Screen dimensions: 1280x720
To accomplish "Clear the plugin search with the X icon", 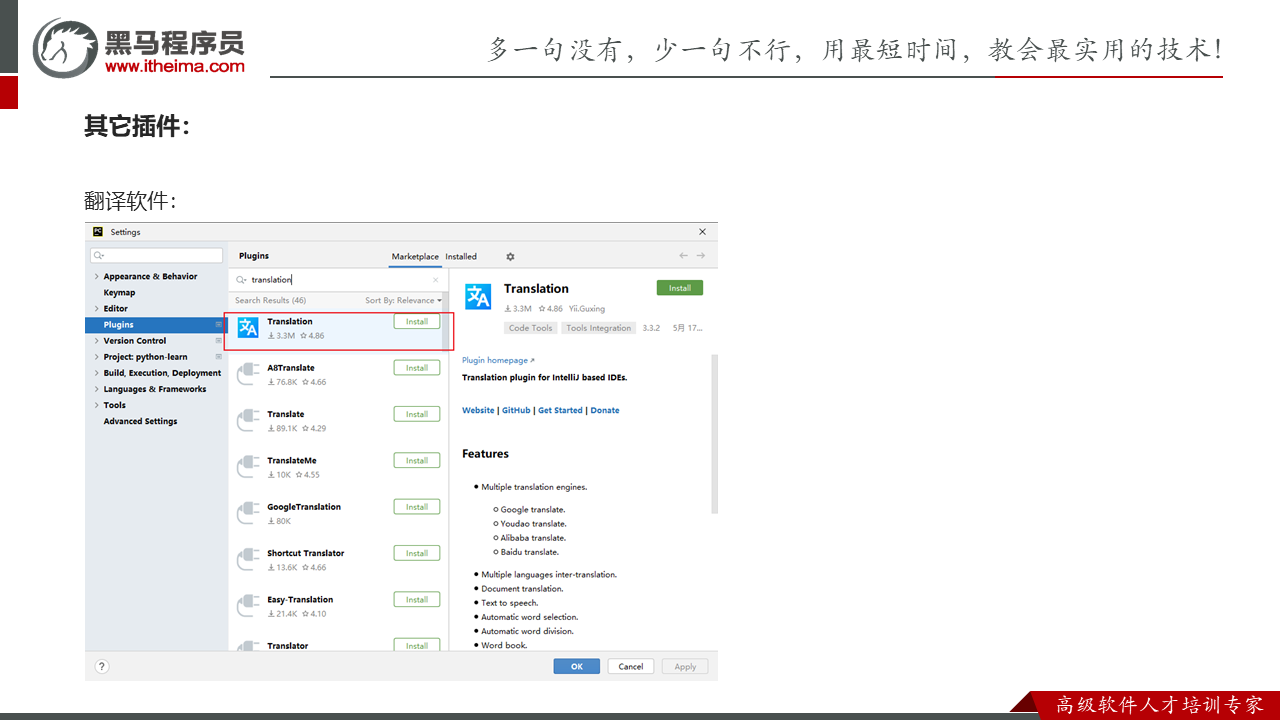I will click(435, 280).
